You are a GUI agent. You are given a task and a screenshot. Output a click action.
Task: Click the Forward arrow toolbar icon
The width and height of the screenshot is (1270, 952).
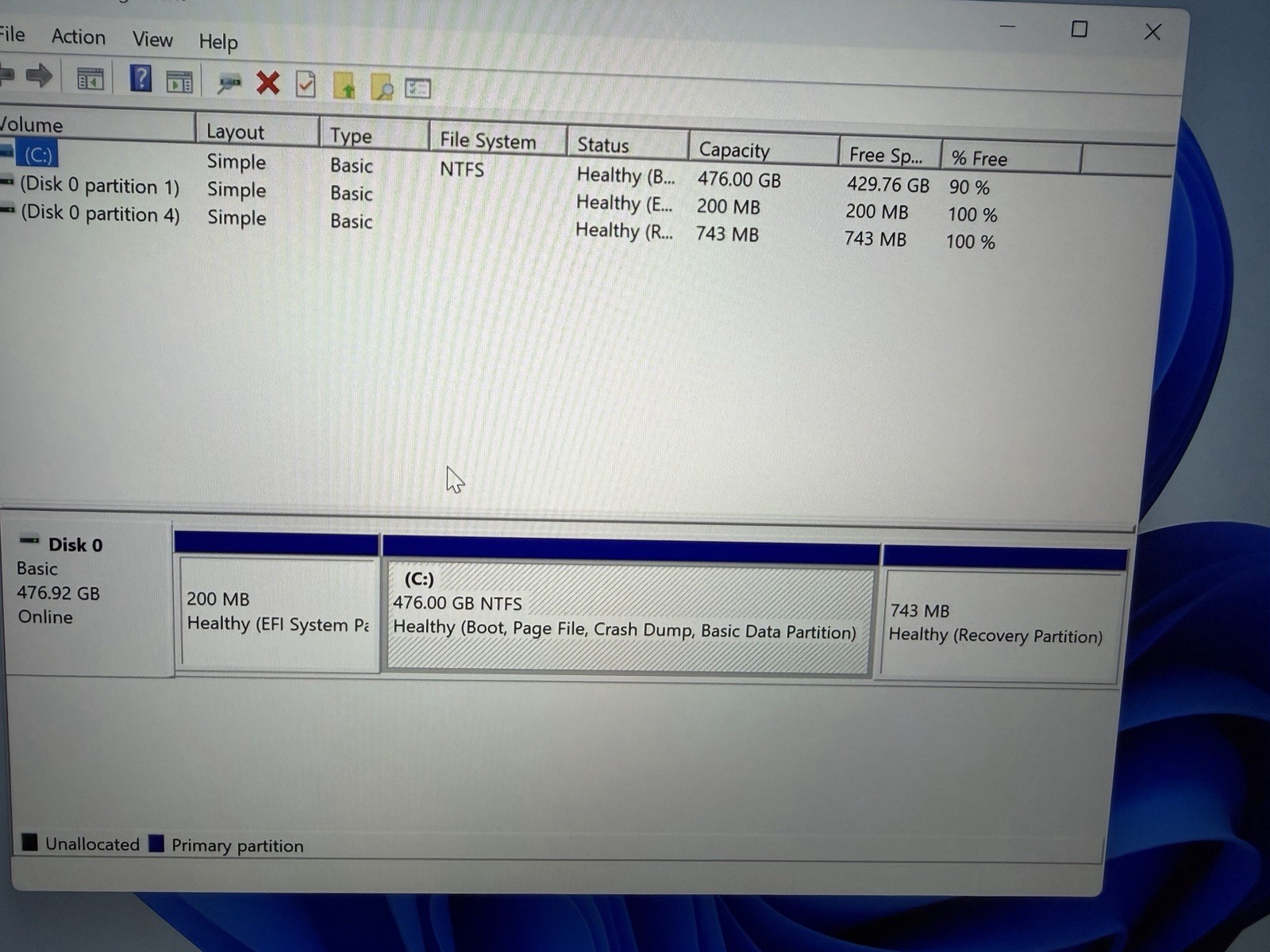click(x=39, y=76)
